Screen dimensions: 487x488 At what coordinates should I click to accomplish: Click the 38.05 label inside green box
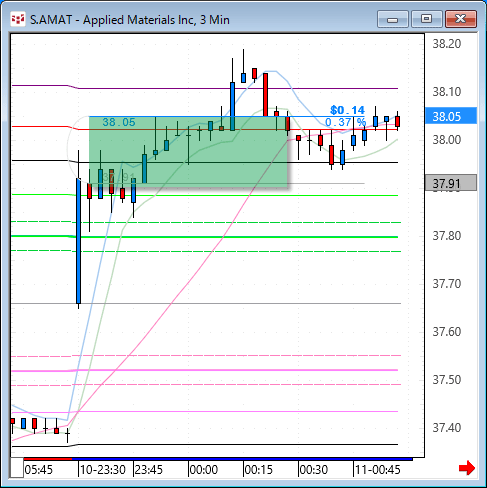119,122
